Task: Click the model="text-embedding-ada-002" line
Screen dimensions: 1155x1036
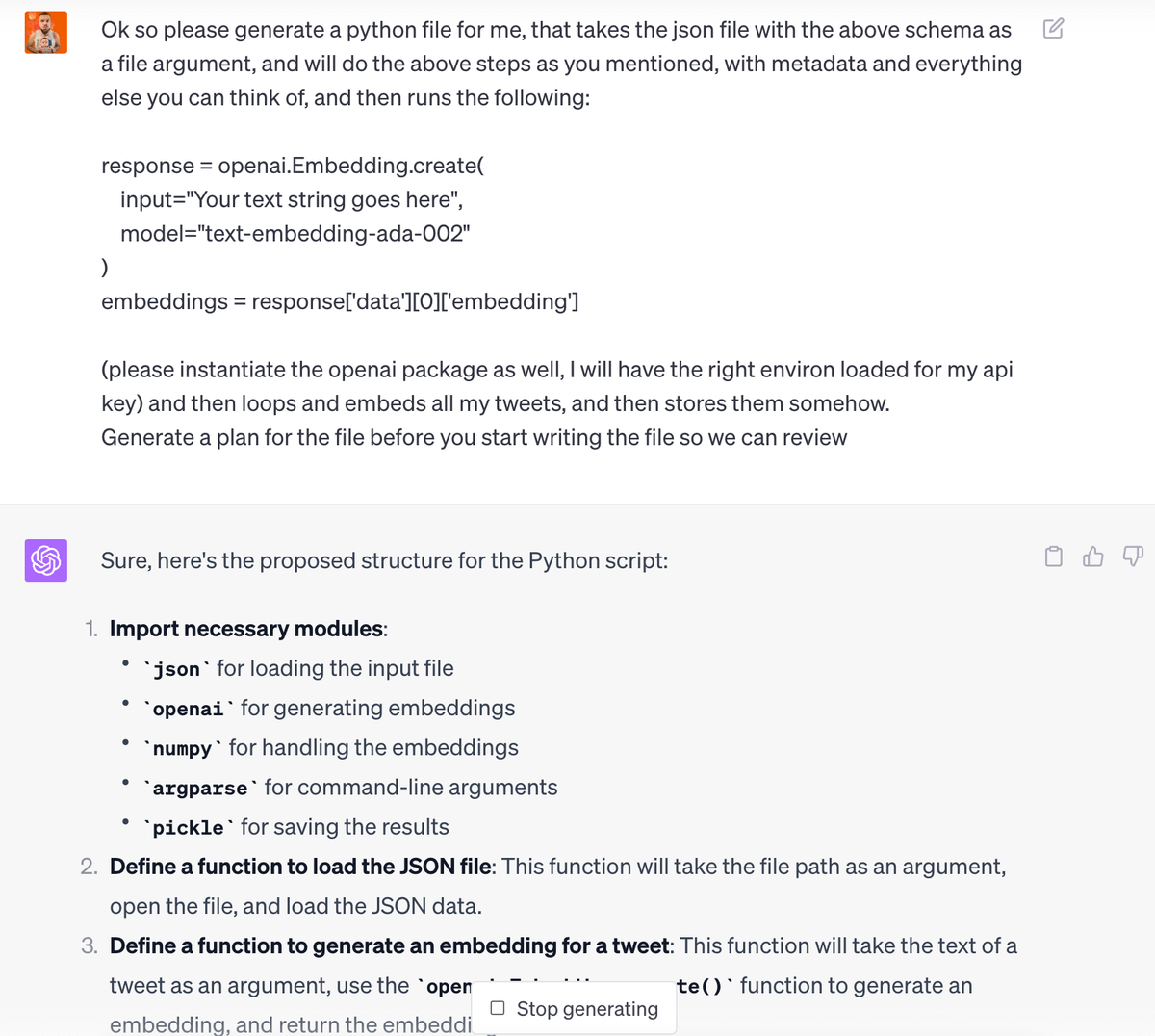Action: [x=295, y=234]
